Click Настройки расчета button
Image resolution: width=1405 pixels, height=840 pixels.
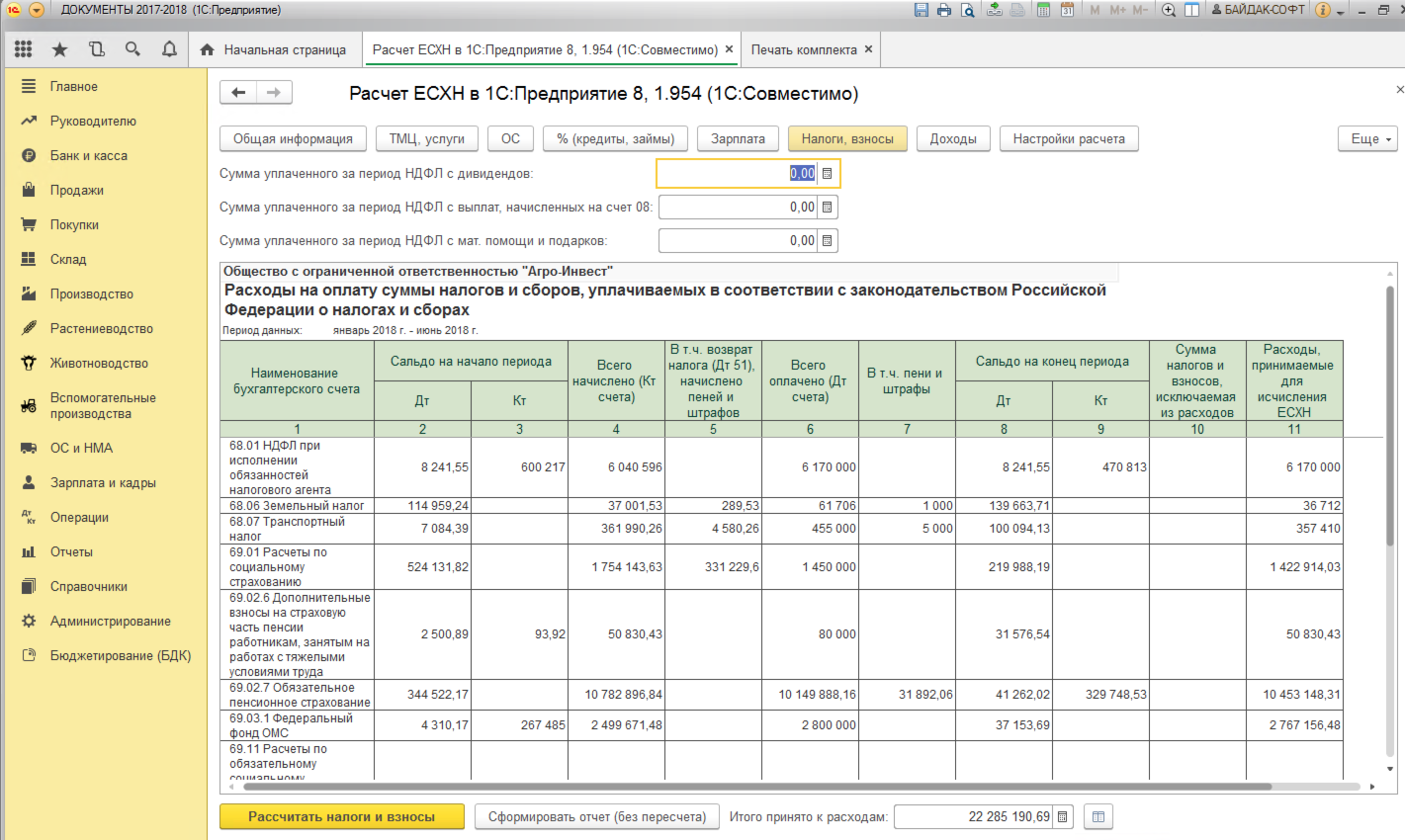click(x=1069, y=139)
